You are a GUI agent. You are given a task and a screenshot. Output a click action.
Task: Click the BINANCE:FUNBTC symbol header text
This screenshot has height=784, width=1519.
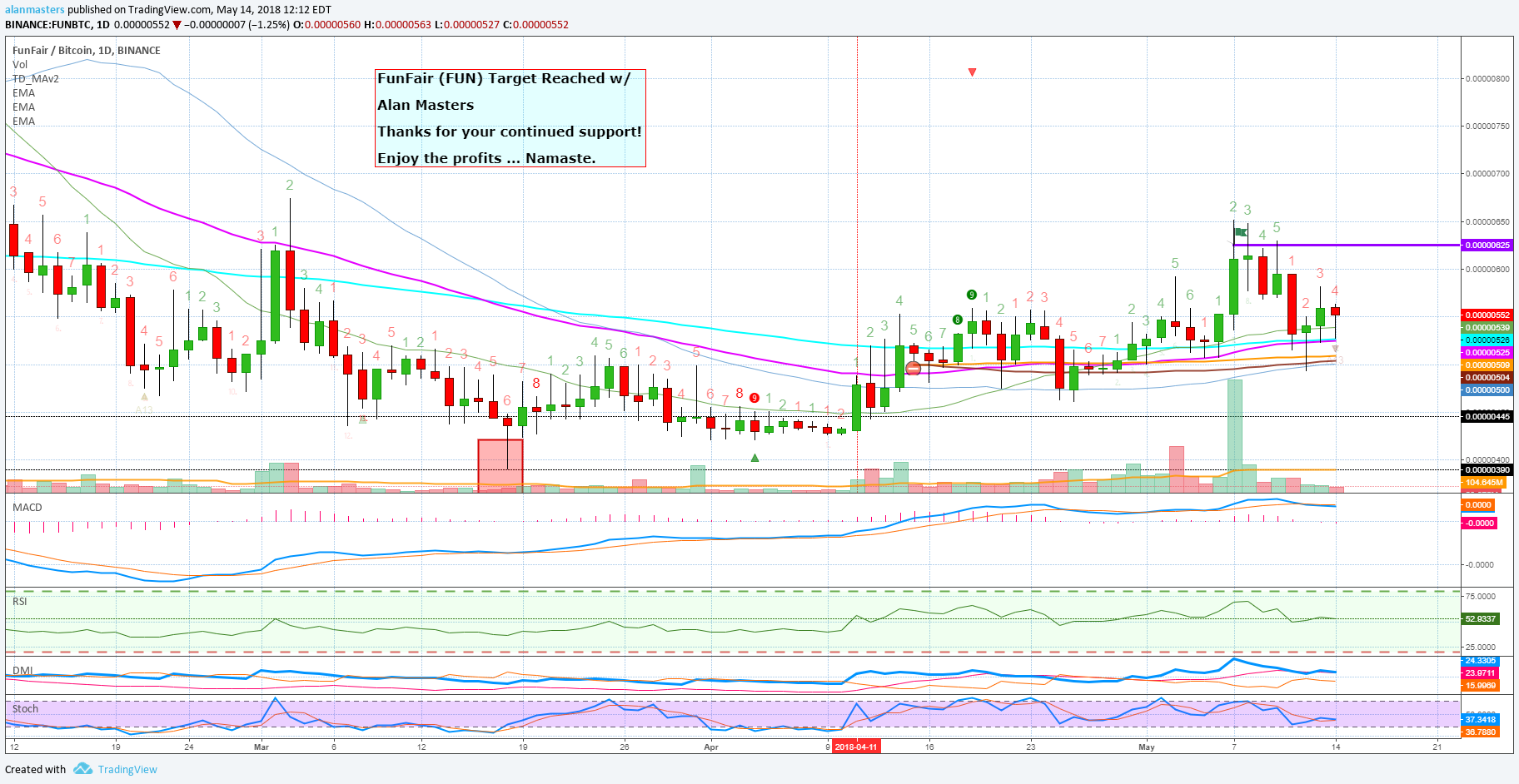coord(48,25)
